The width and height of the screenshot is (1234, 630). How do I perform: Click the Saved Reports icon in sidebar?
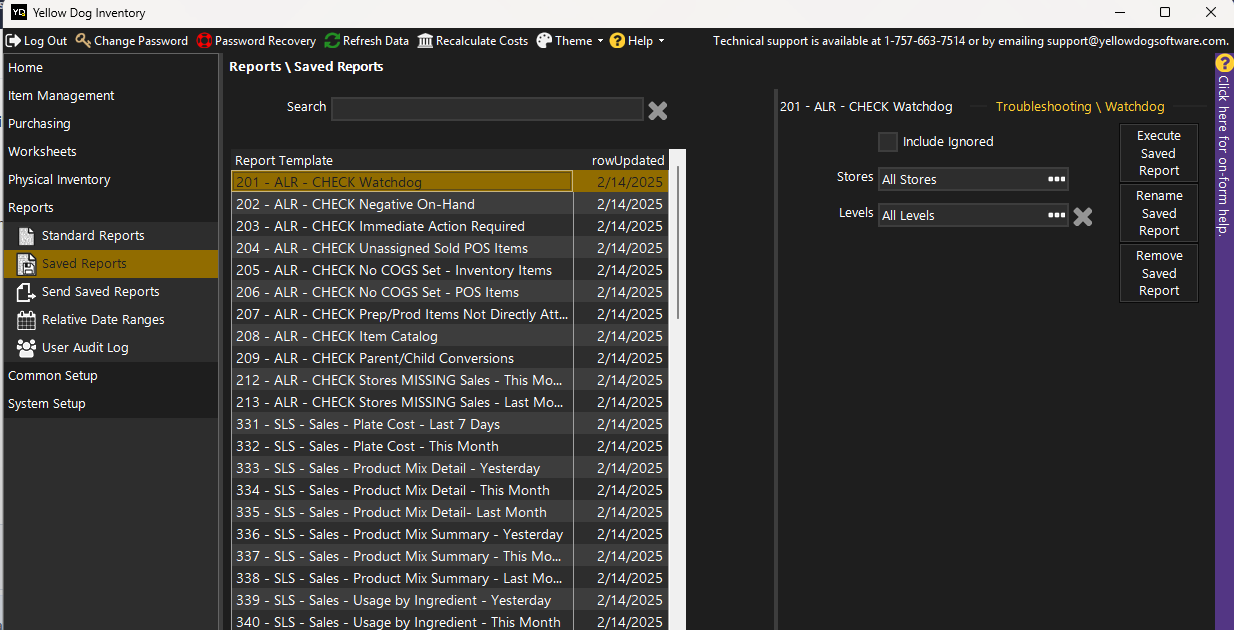coord(26,264)
